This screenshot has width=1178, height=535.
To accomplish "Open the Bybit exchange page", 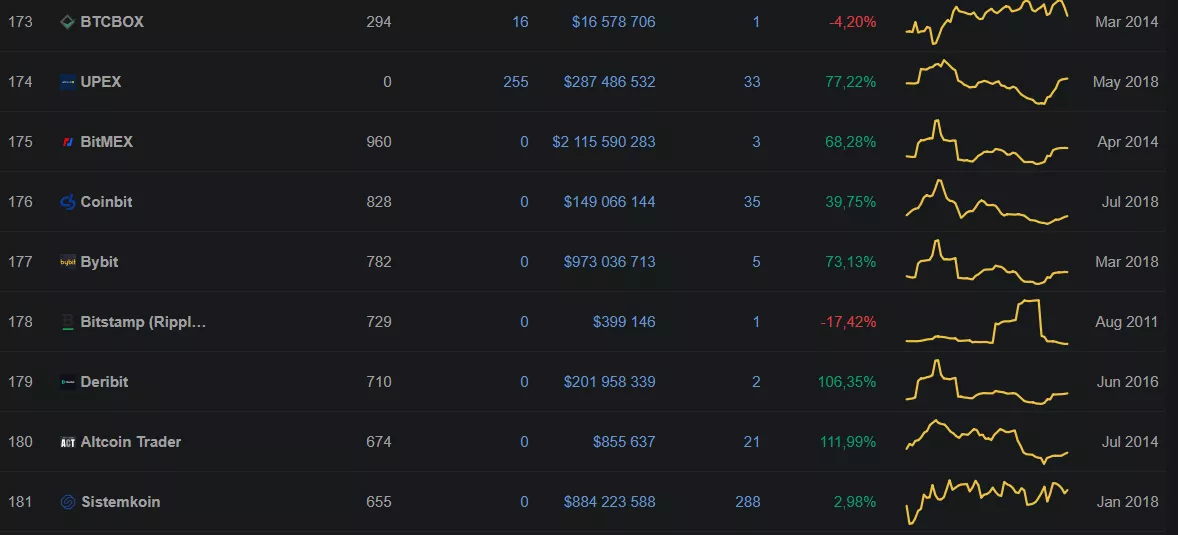I will coord(99,262).
